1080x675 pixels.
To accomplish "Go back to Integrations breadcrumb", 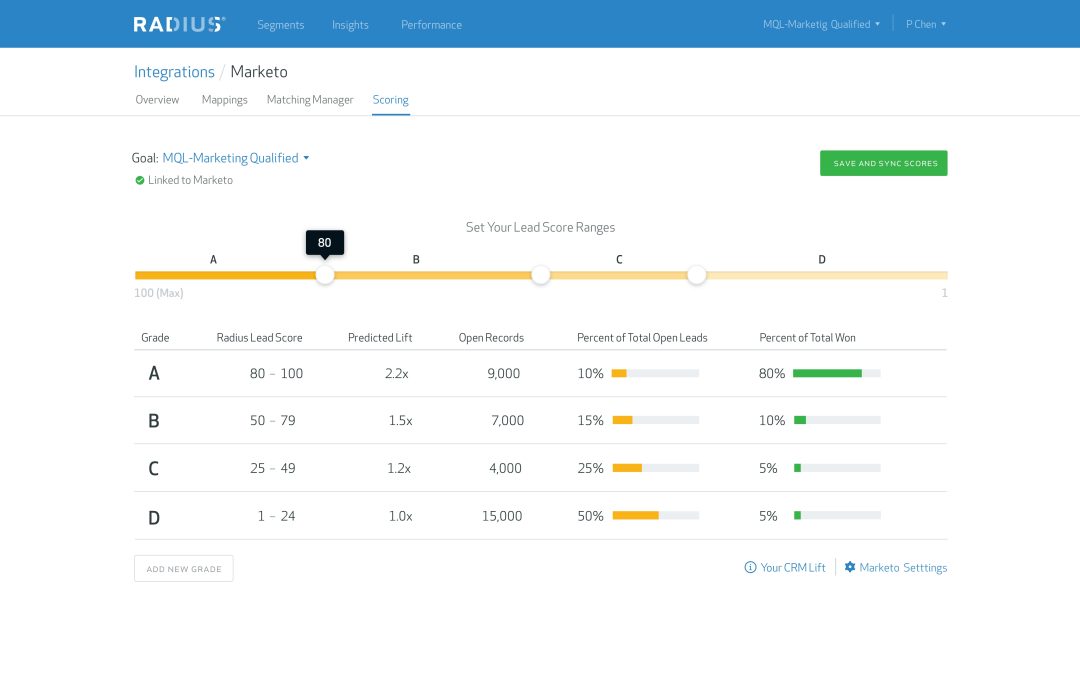I will pyautogui.click(x=174, y=72).
